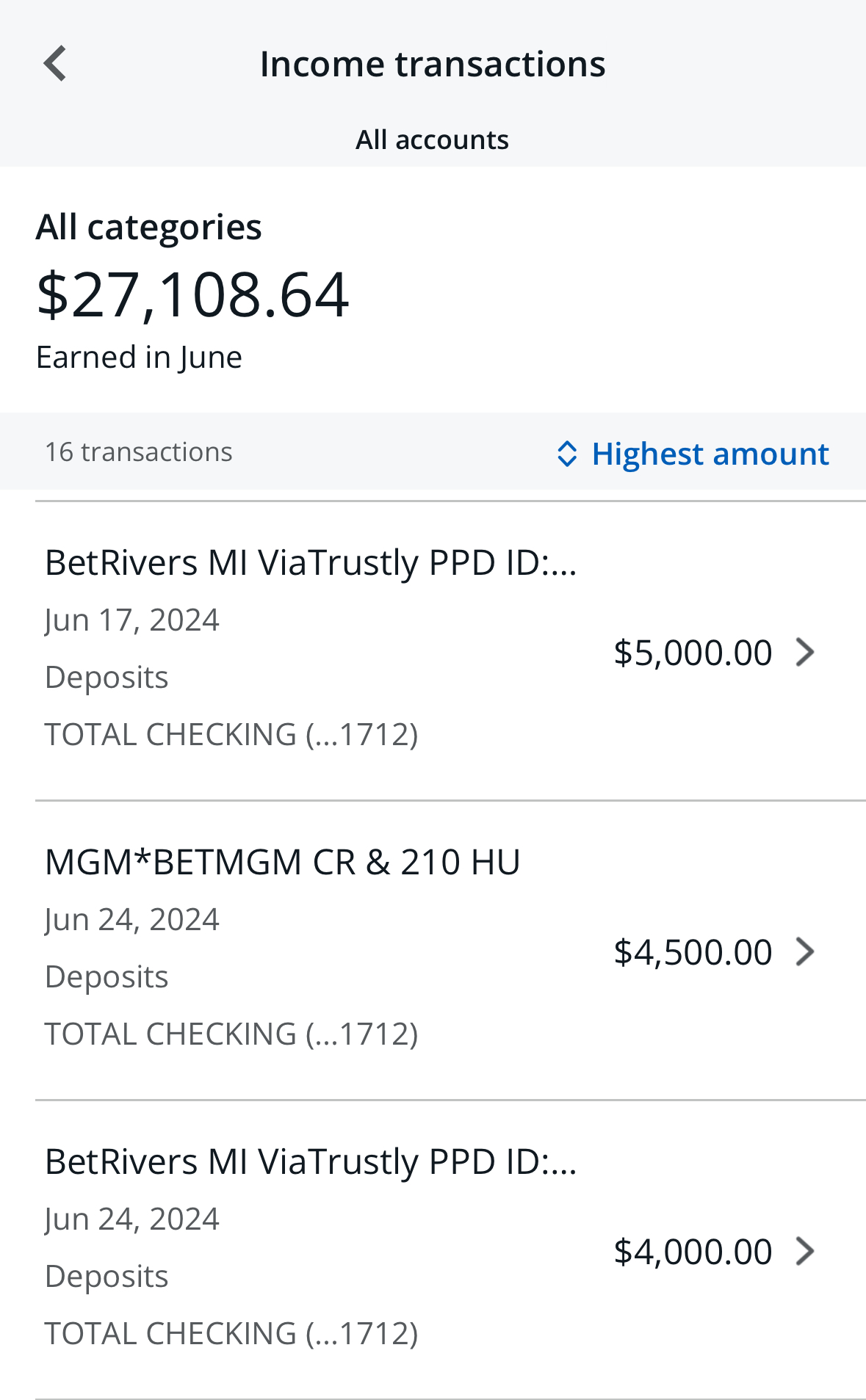Tap TOTAL CHECKING (...1712) under last BetRivers
Image resolution: width=866 pixels, height=1400 pixels.
pyautogui.click(x=231, y=1333)
